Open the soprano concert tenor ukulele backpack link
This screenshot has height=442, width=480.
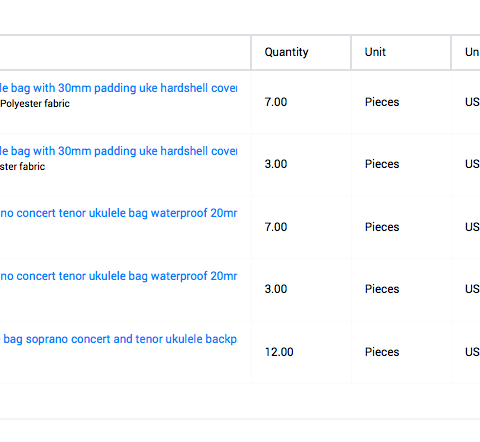tap(118, 339)
